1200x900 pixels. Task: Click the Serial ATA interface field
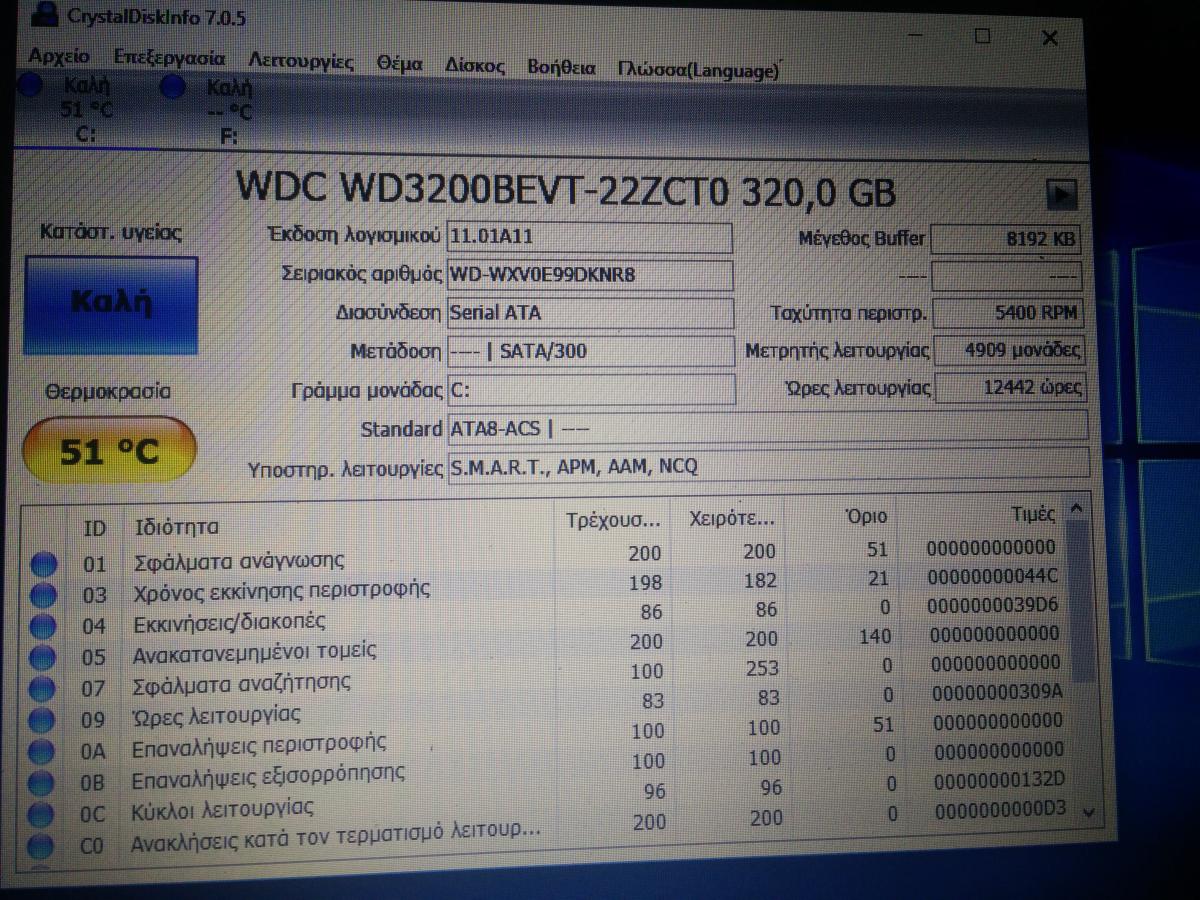click(590, 313)
